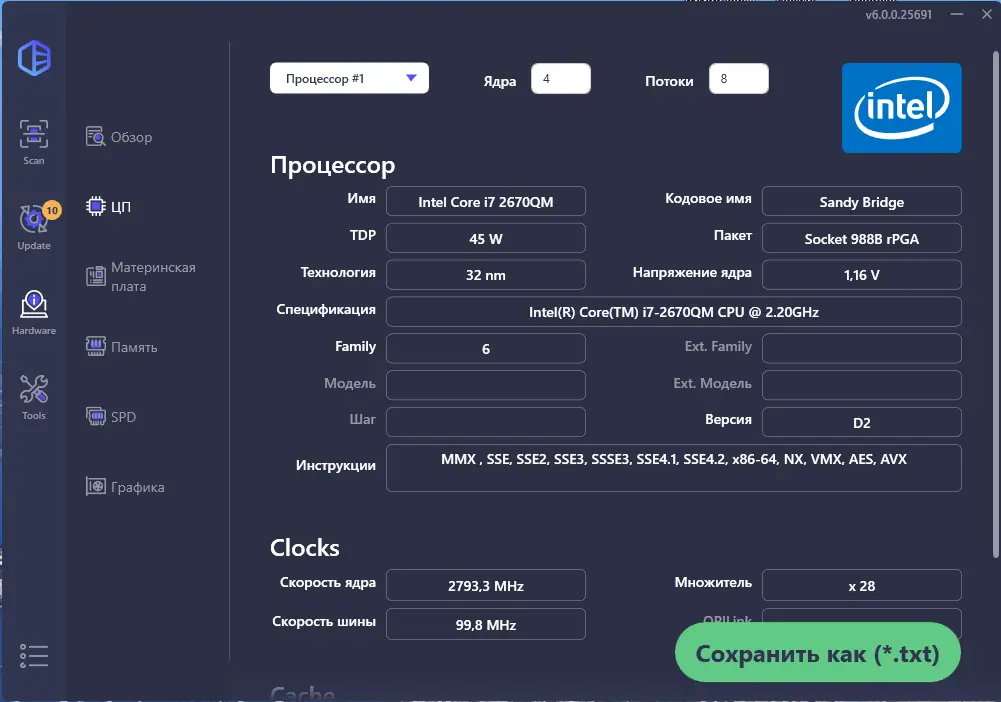Click the Материнская плата board icon
1001x702 pixels.
pos(96,276)
